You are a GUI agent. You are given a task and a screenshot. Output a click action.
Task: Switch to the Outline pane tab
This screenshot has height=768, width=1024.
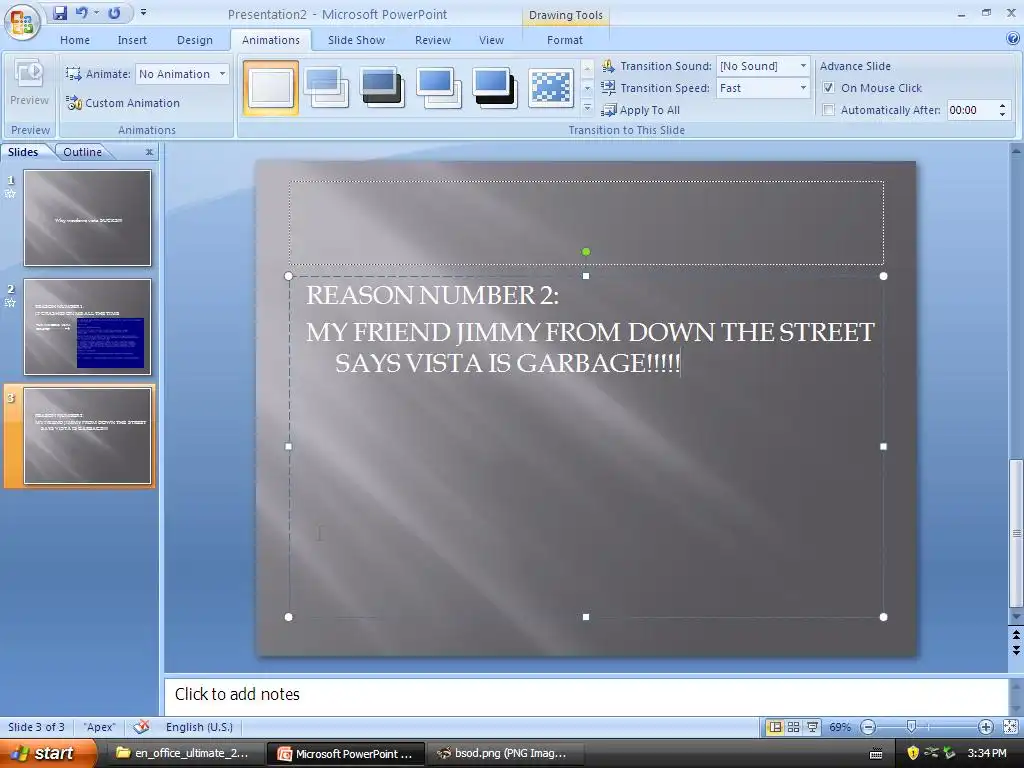82,152
